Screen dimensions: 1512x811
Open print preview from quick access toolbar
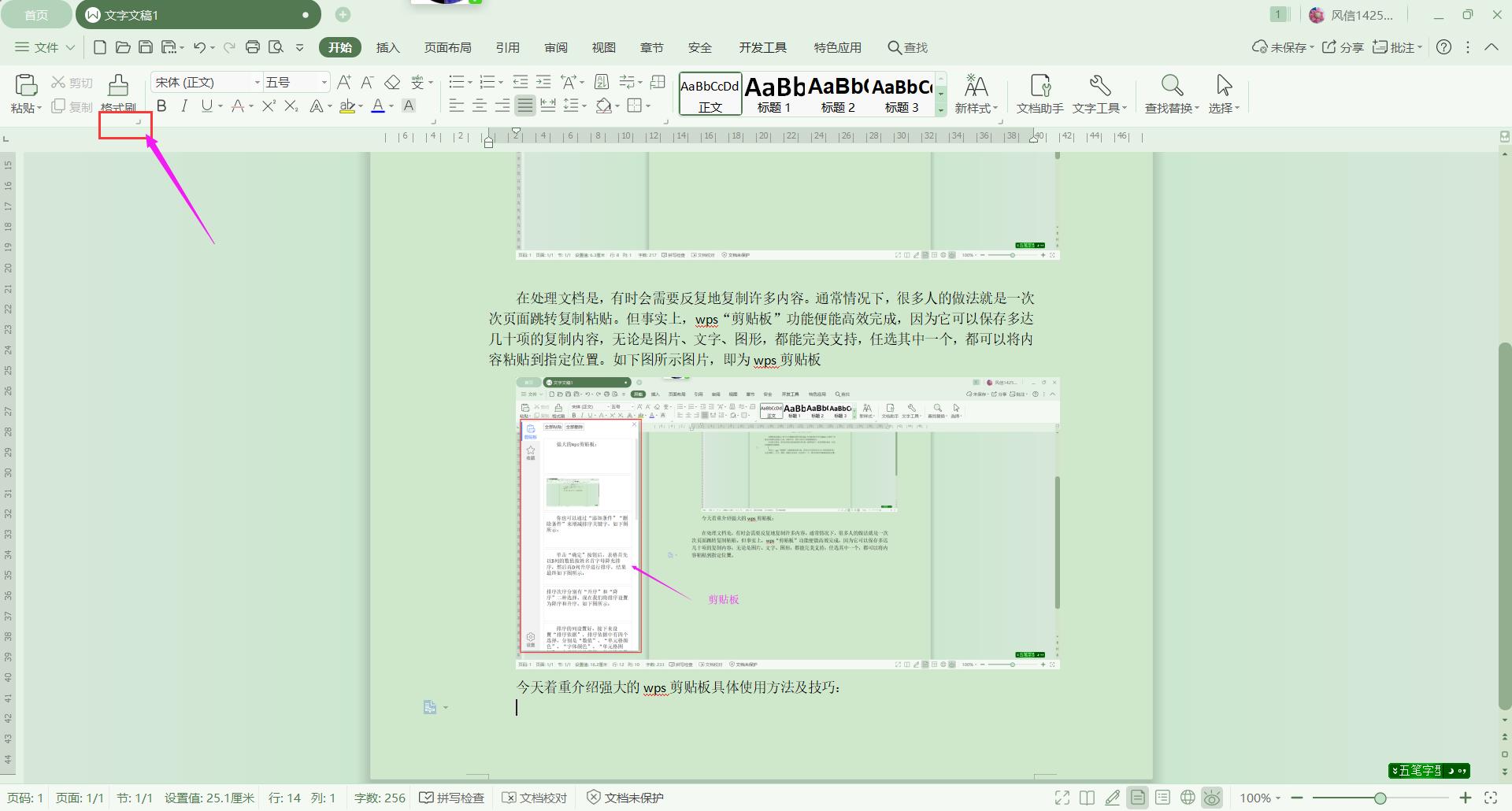pyautogui.click(x=276, y=47)
